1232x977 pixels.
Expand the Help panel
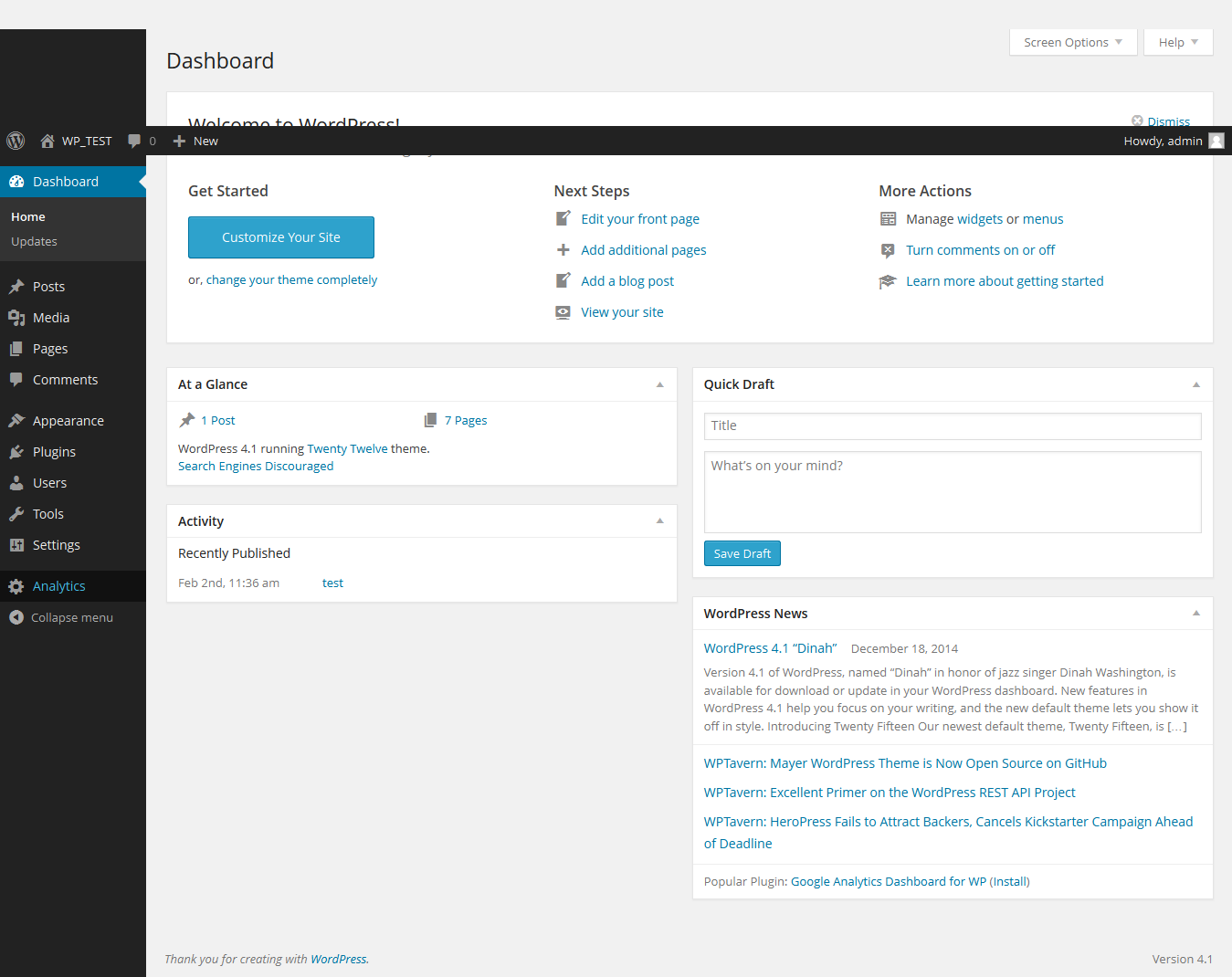tap(1178, 42)
